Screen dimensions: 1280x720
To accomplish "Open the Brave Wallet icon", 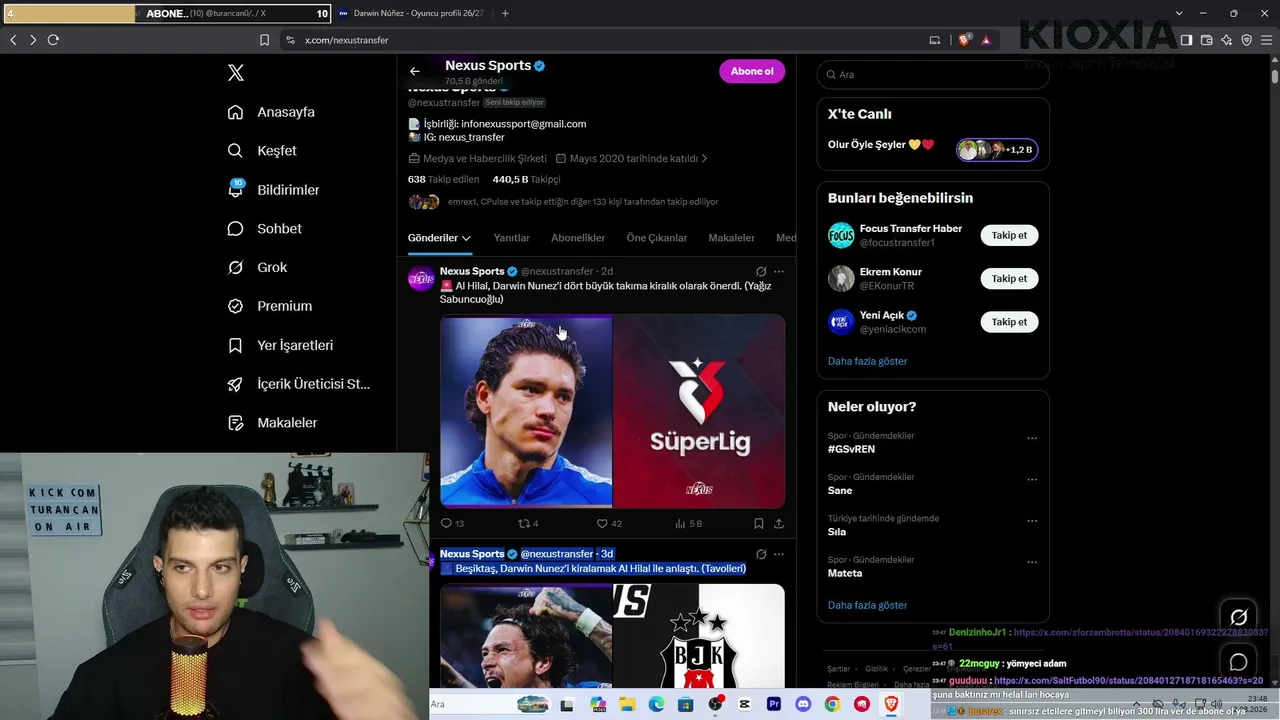I will pos(1206,40).
